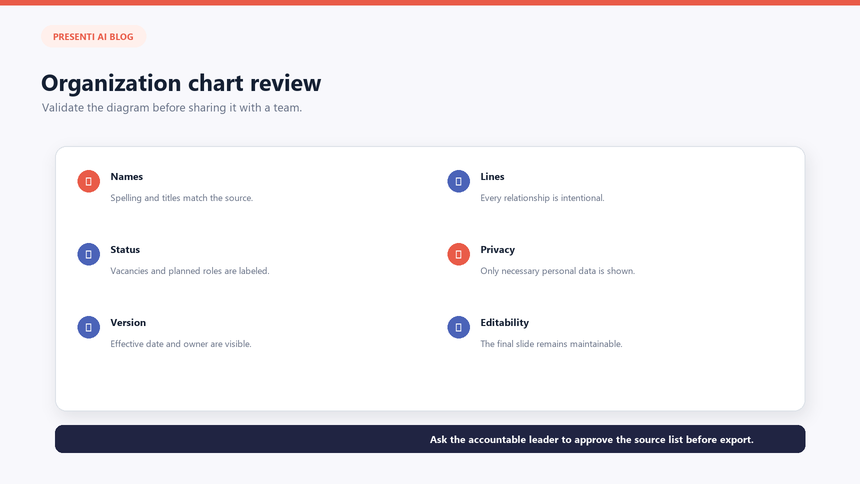The width and height of the screenshot is (860, 484).
Task: Click 'Only necessary personal data is shown' text
Action: pos(558,271)
